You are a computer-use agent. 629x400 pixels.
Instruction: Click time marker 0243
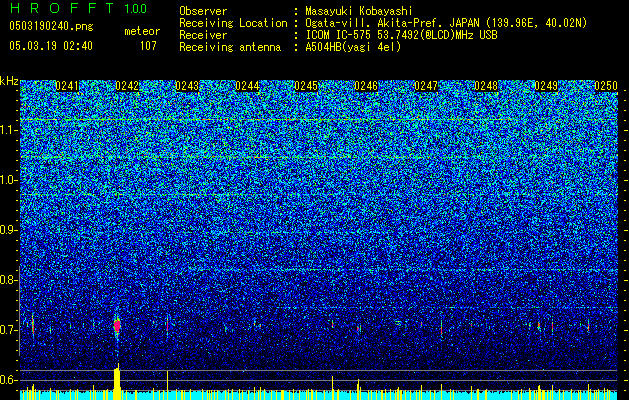(187, 86)
